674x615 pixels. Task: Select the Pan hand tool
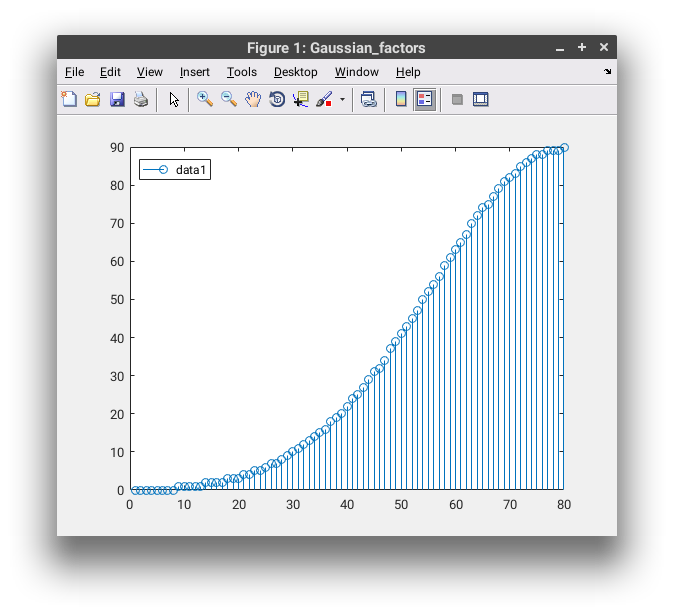pyautogui.click(x=253, y=99)
